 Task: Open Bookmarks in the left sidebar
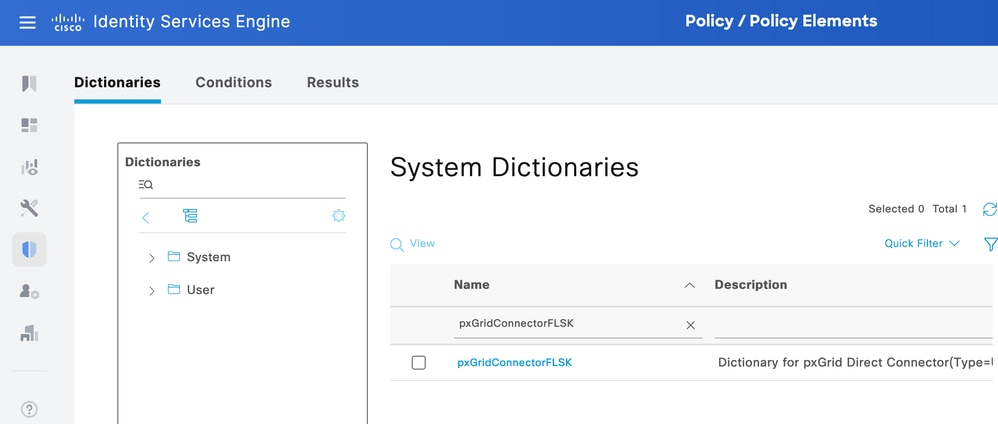coord(29,83)
